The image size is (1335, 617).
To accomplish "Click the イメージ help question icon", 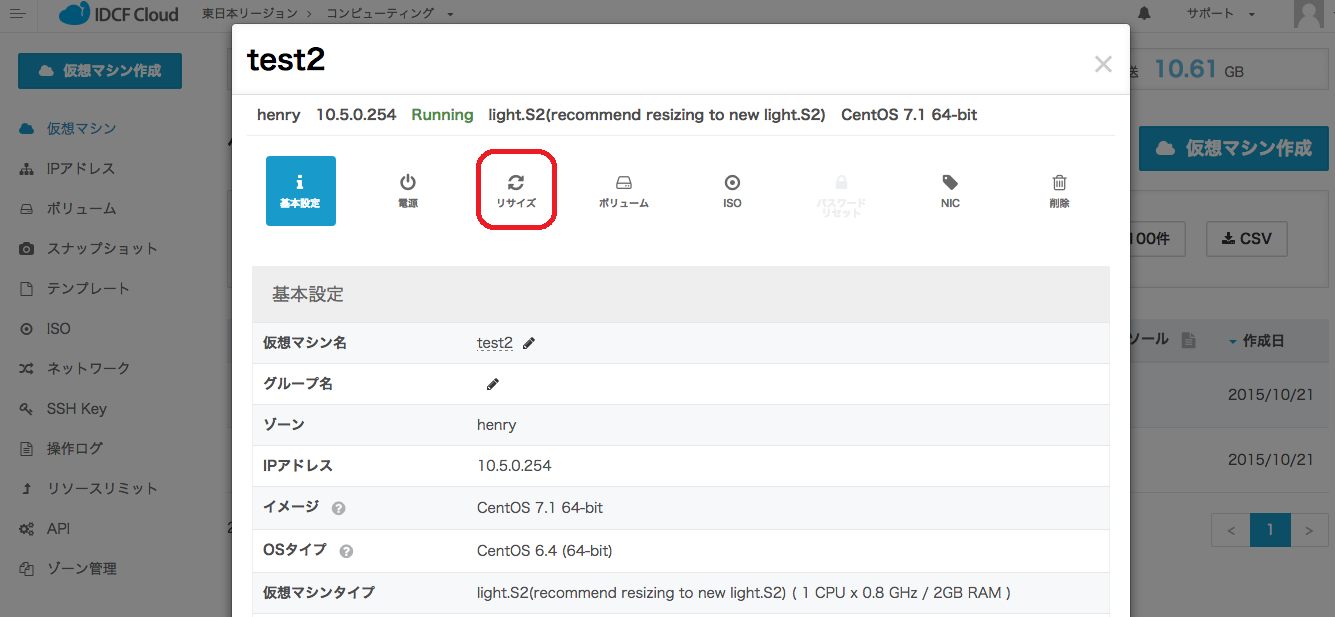I will tap(338, 508).
